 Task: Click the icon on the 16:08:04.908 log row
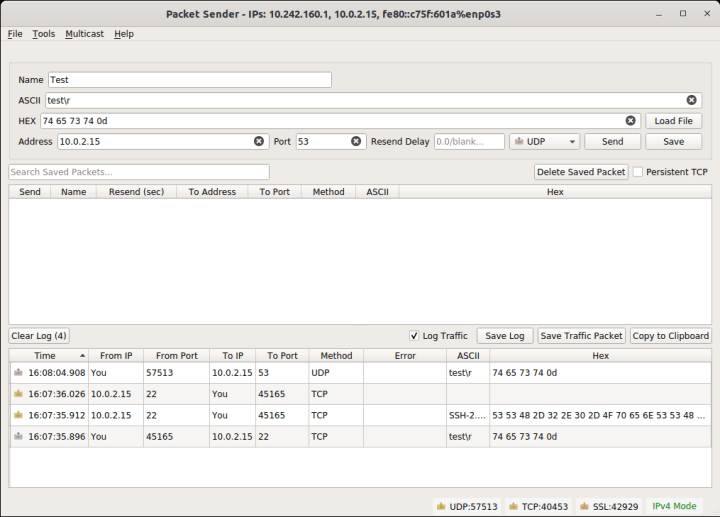click(x=18, y=372)
